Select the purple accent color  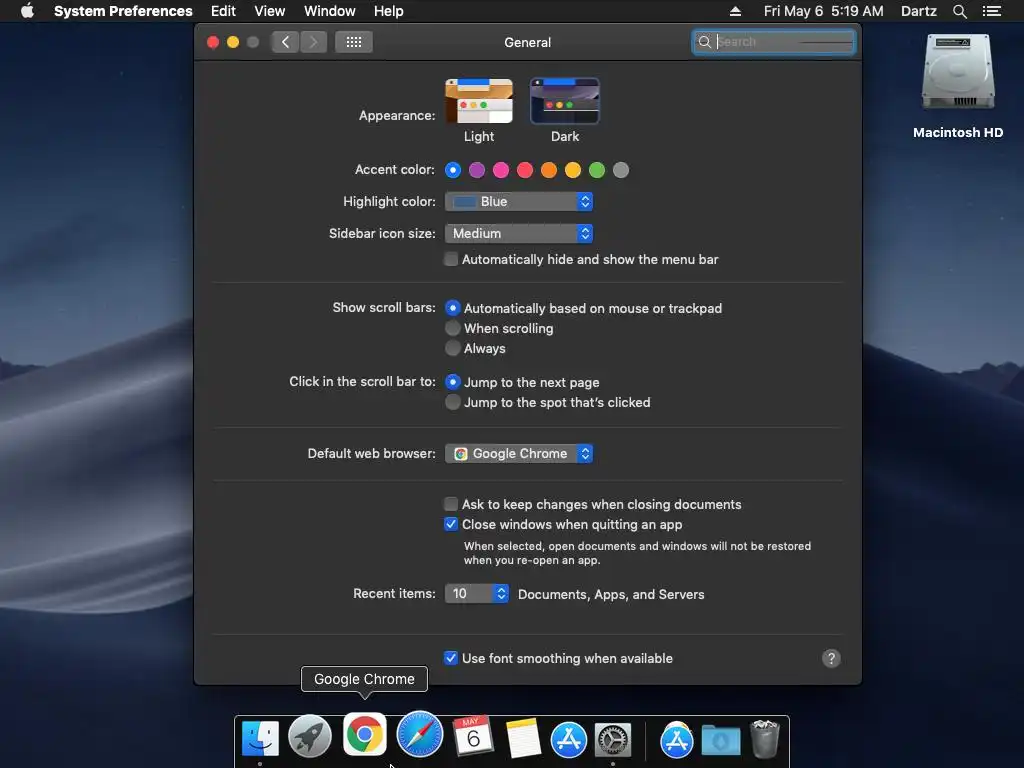point(477,170)
